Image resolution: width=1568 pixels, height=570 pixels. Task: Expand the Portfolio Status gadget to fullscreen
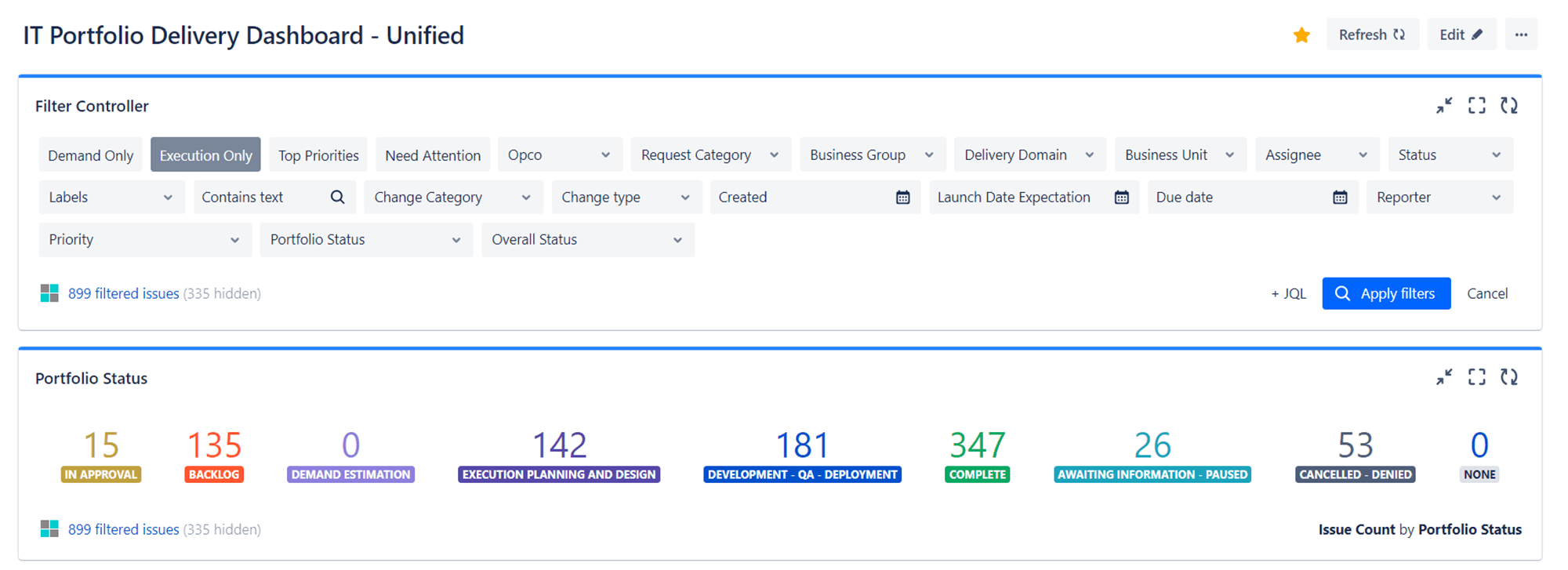pos(1477,378)
